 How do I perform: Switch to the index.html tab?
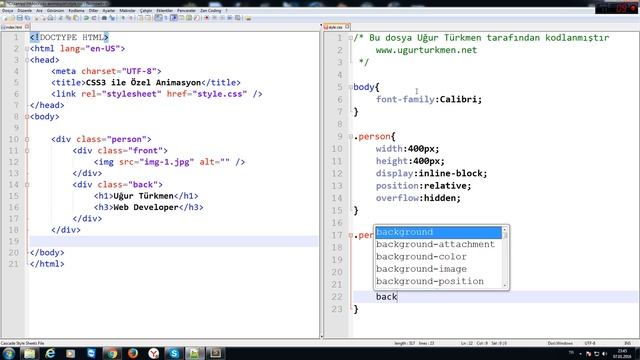[x=13, y=27]
